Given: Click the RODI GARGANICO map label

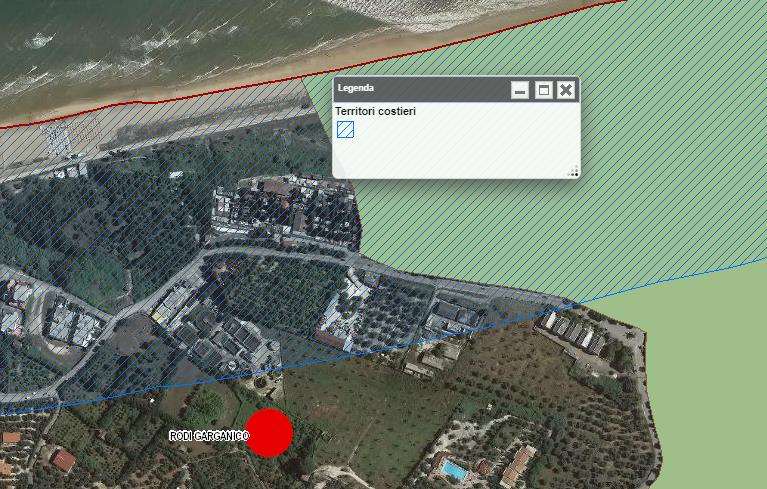Looking at the screenshot, I should [x=209, y=436].
